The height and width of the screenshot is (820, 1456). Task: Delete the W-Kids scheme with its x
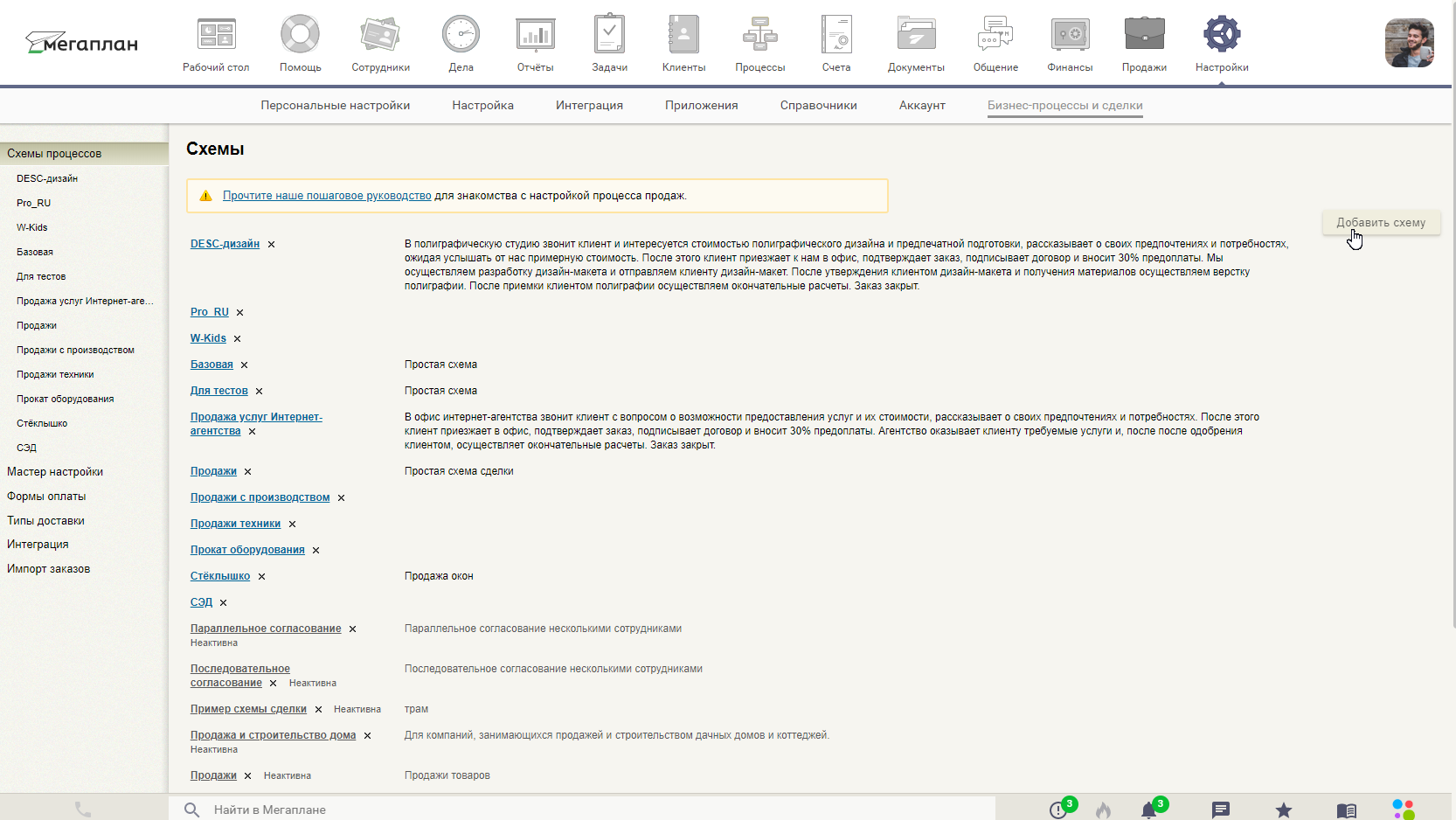tap(237, 339)
